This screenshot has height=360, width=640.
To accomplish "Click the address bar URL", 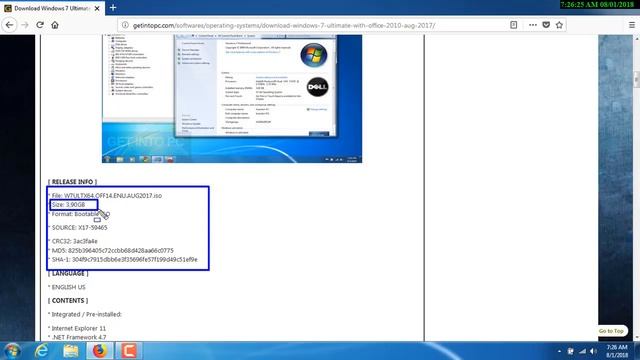I will click(x=284, y=25).
